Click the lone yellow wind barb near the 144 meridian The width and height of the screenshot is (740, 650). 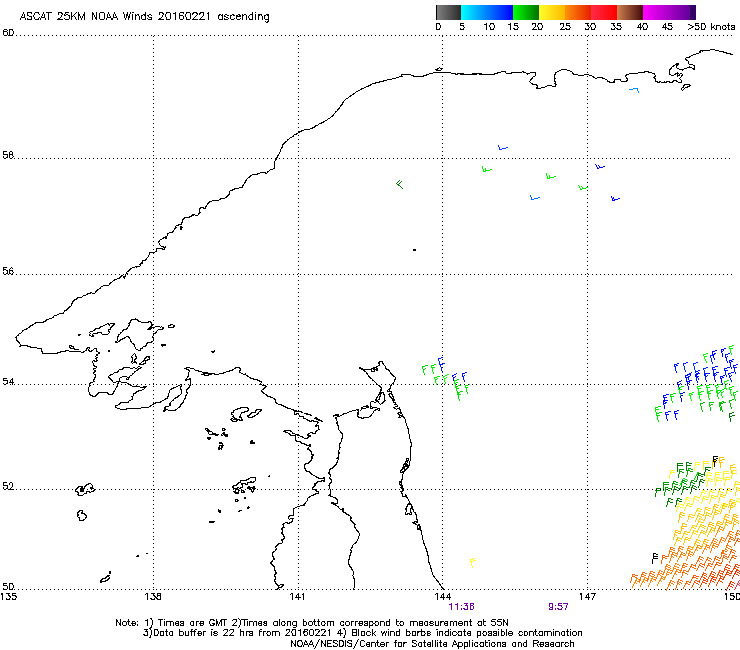pos(472,562)
